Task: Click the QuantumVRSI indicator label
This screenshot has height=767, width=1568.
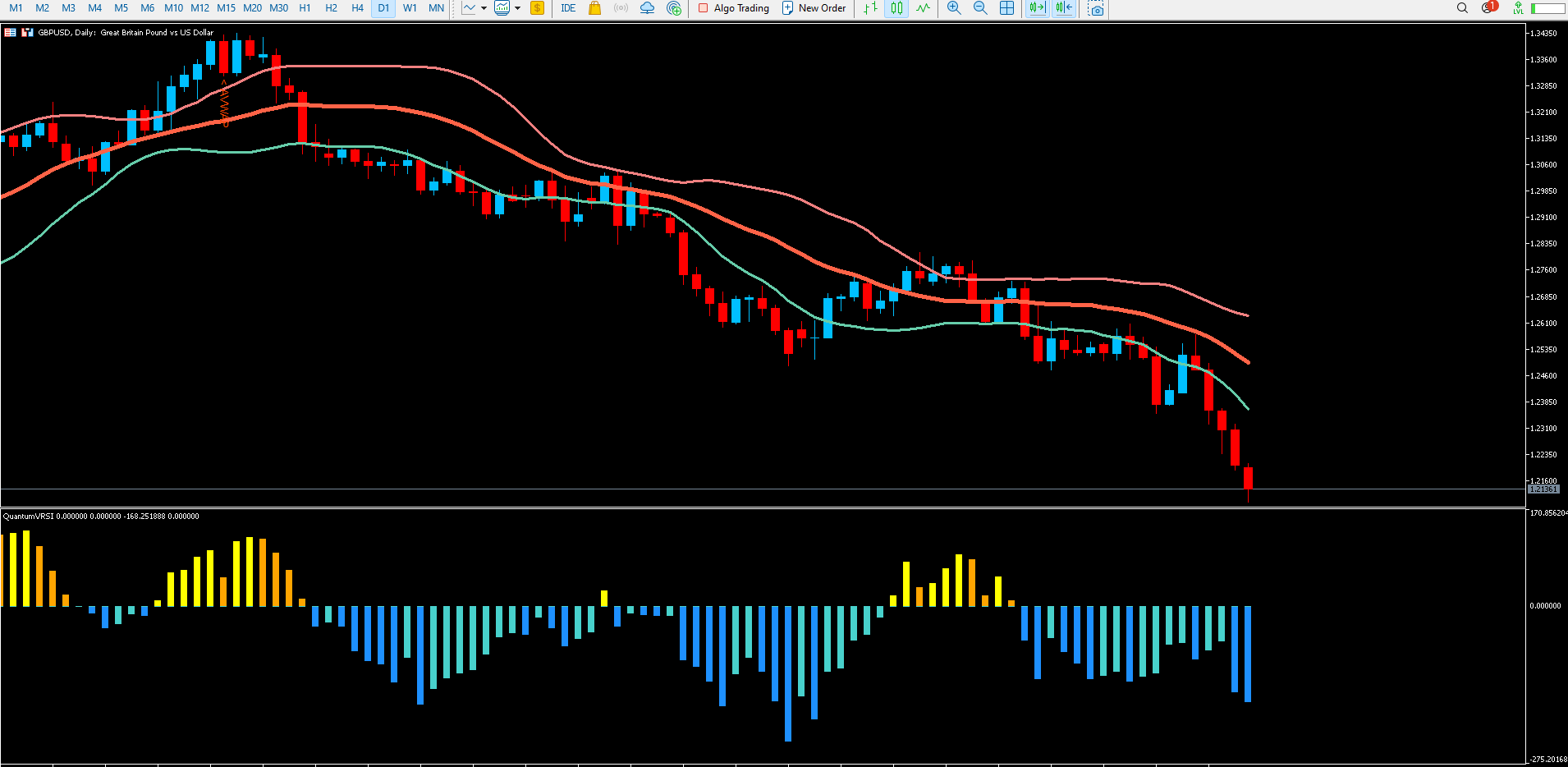Action: pos(101,517)
